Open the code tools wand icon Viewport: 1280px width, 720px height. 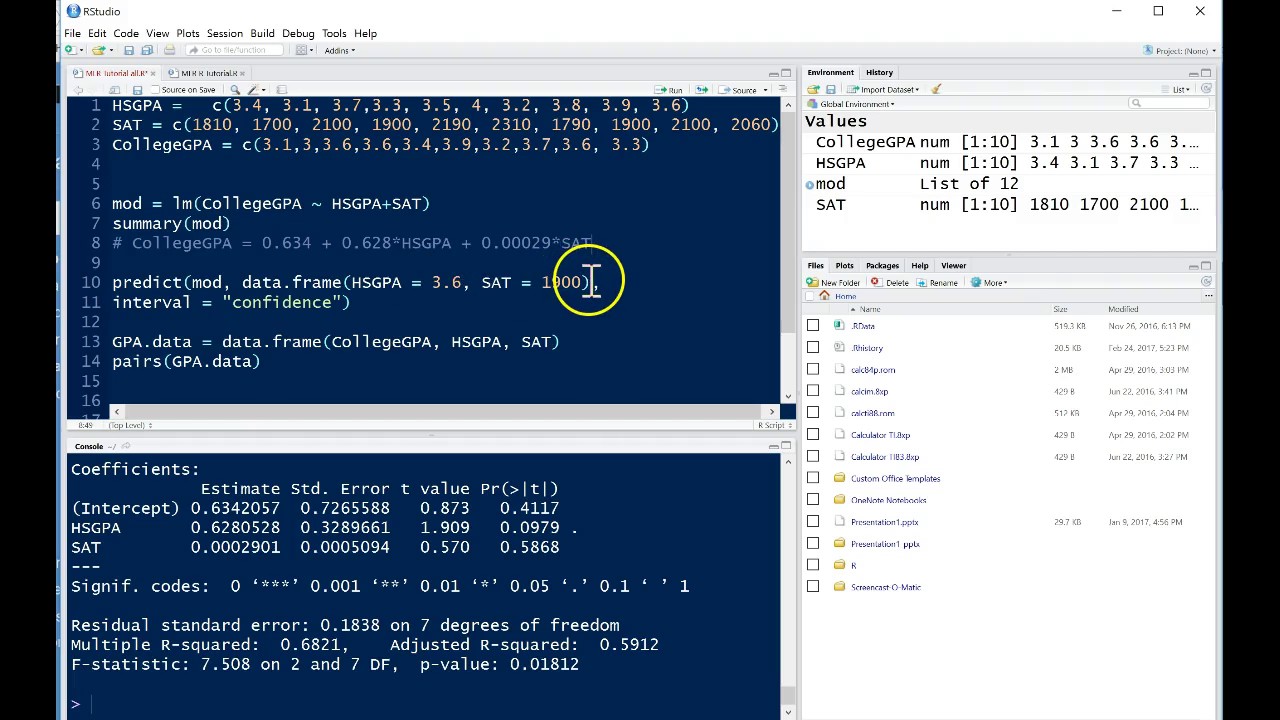pos(253,90)
